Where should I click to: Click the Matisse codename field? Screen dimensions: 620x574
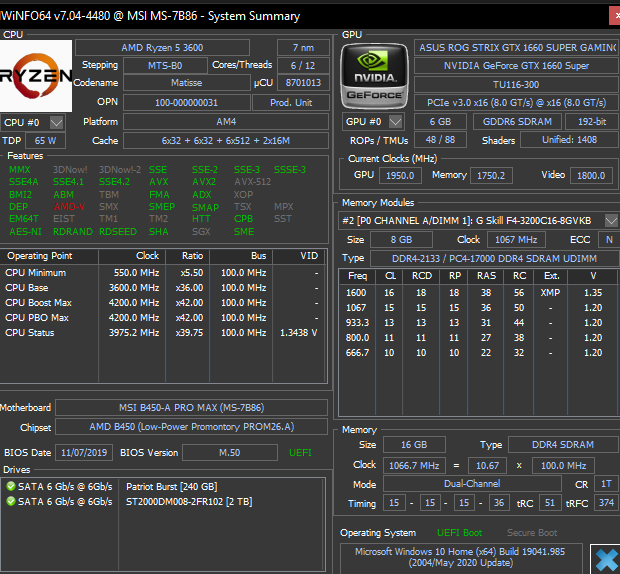187,83
